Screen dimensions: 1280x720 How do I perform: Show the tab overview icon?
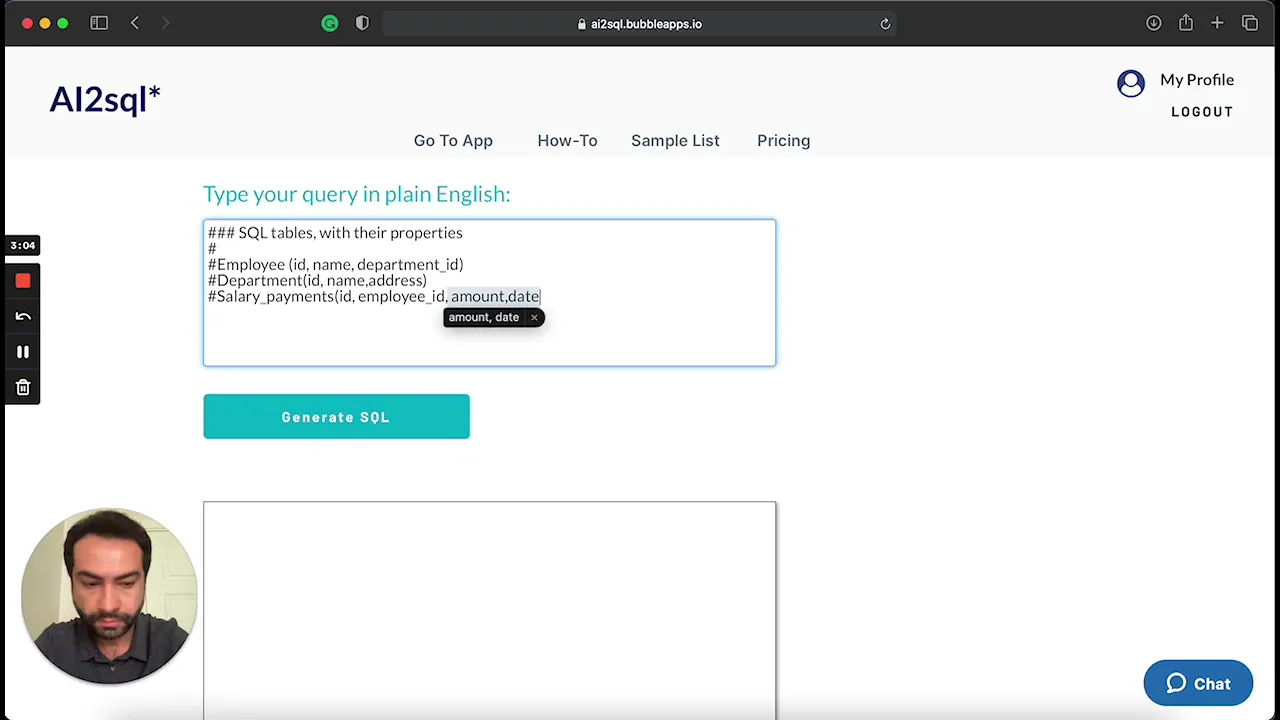pyautogui.click(x=1250, y=23)
